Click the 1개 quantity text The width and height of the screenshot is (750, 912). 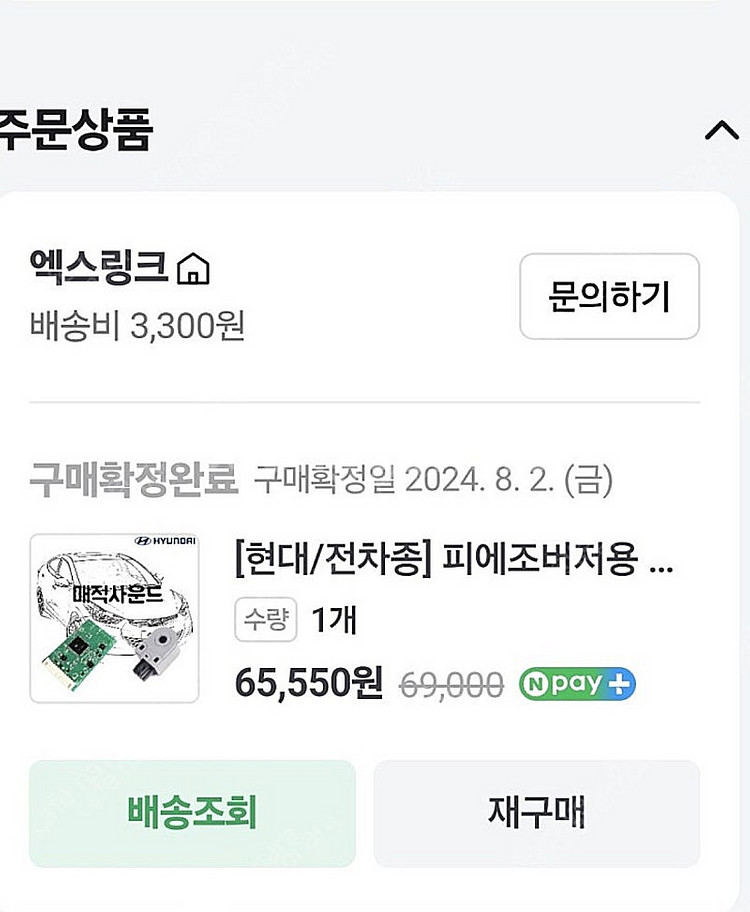334,621
